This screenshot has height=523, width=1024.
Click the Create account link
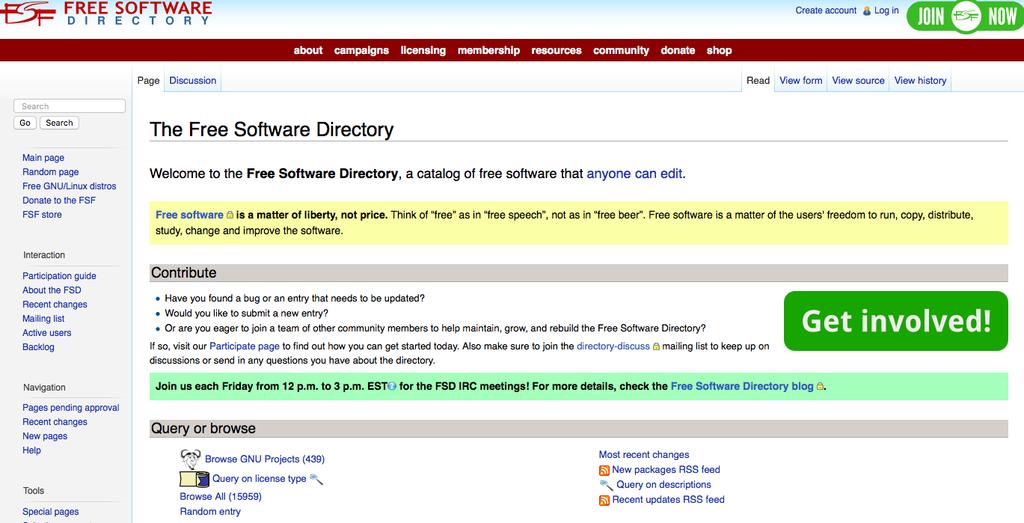pyautogui.click(x=825, y=10)
